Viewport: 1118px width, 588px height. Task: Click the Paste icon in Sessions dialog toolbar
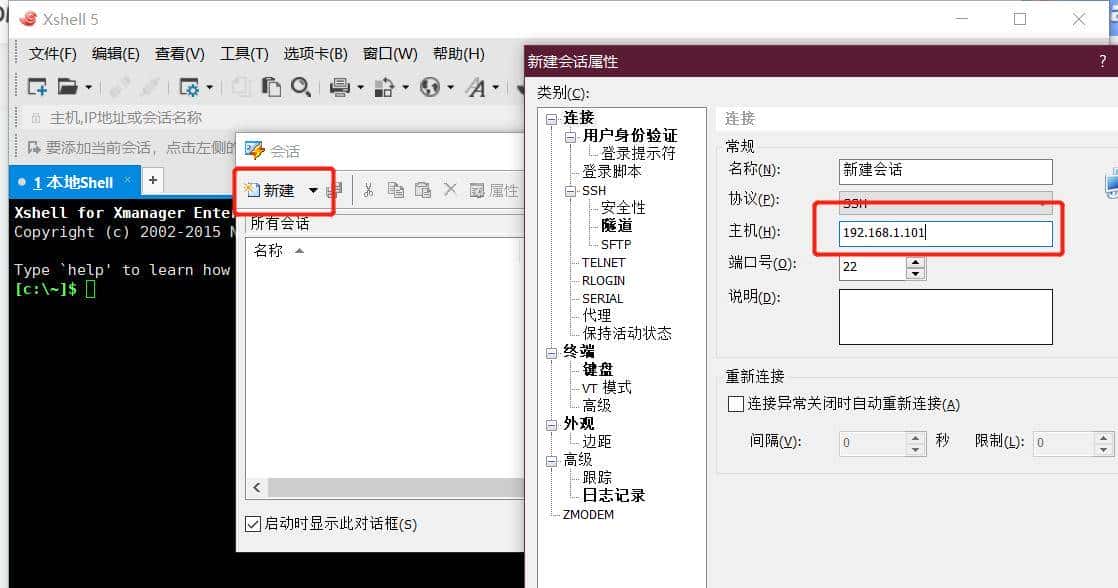coord(423,190)
